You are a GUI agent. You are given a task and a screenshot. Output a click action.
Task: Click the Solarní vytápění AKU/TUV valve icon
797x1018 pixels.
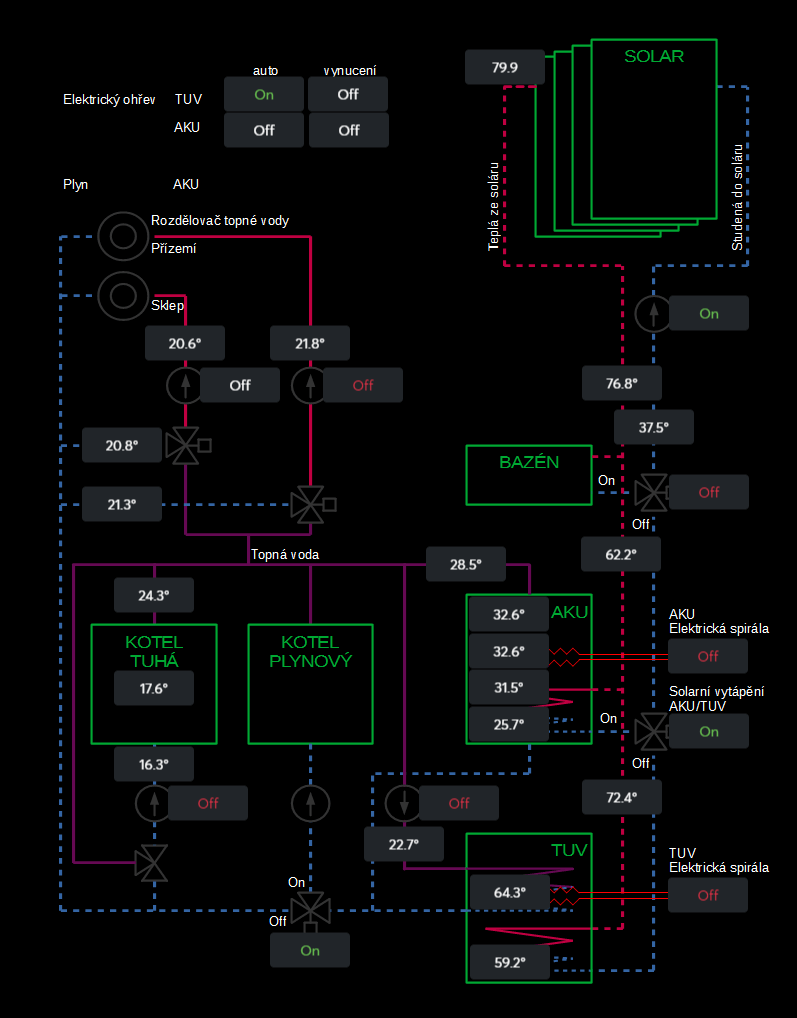point(651,732)
